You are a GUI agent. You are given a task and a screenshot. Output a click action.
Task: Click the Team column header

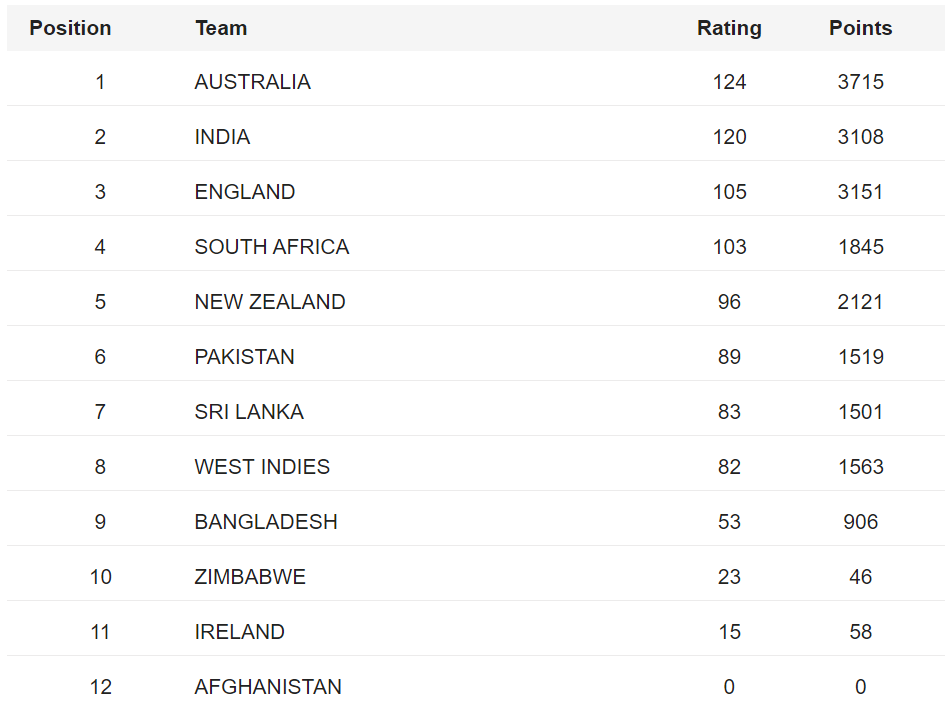click(221, 28)
